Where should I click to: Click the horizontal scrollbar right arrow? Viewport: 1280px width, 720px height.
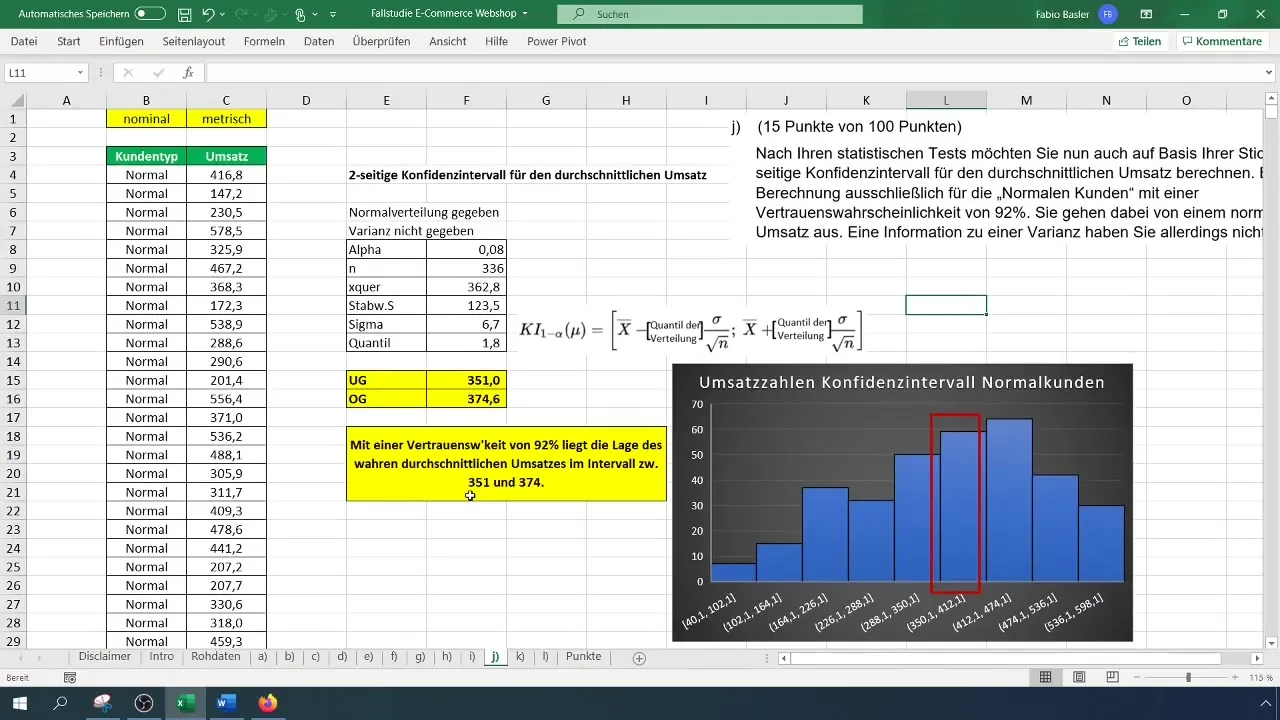pos(1257,658)
